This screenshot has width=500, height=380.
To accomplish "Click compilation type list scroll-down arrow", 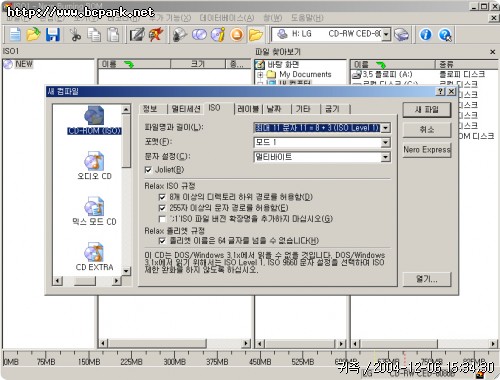I will tap(126, 271).
